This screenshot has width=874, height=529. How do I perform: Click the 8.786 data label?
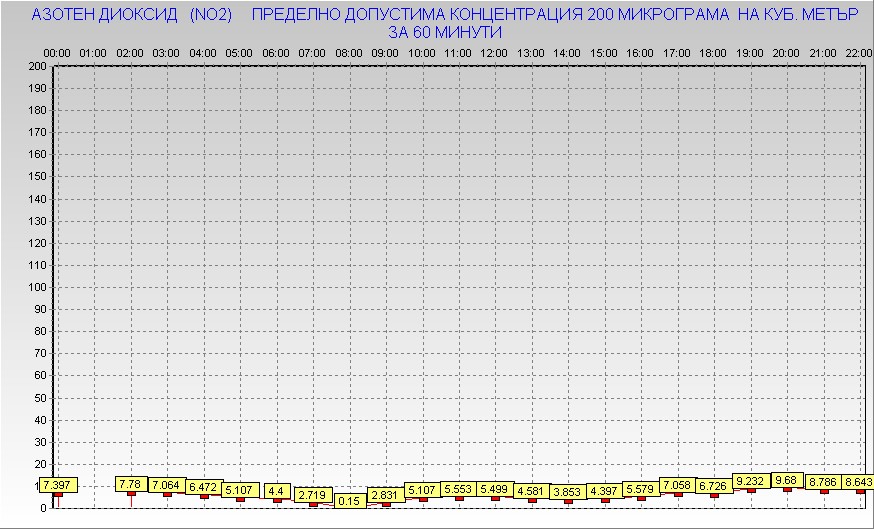click(823, 482)
